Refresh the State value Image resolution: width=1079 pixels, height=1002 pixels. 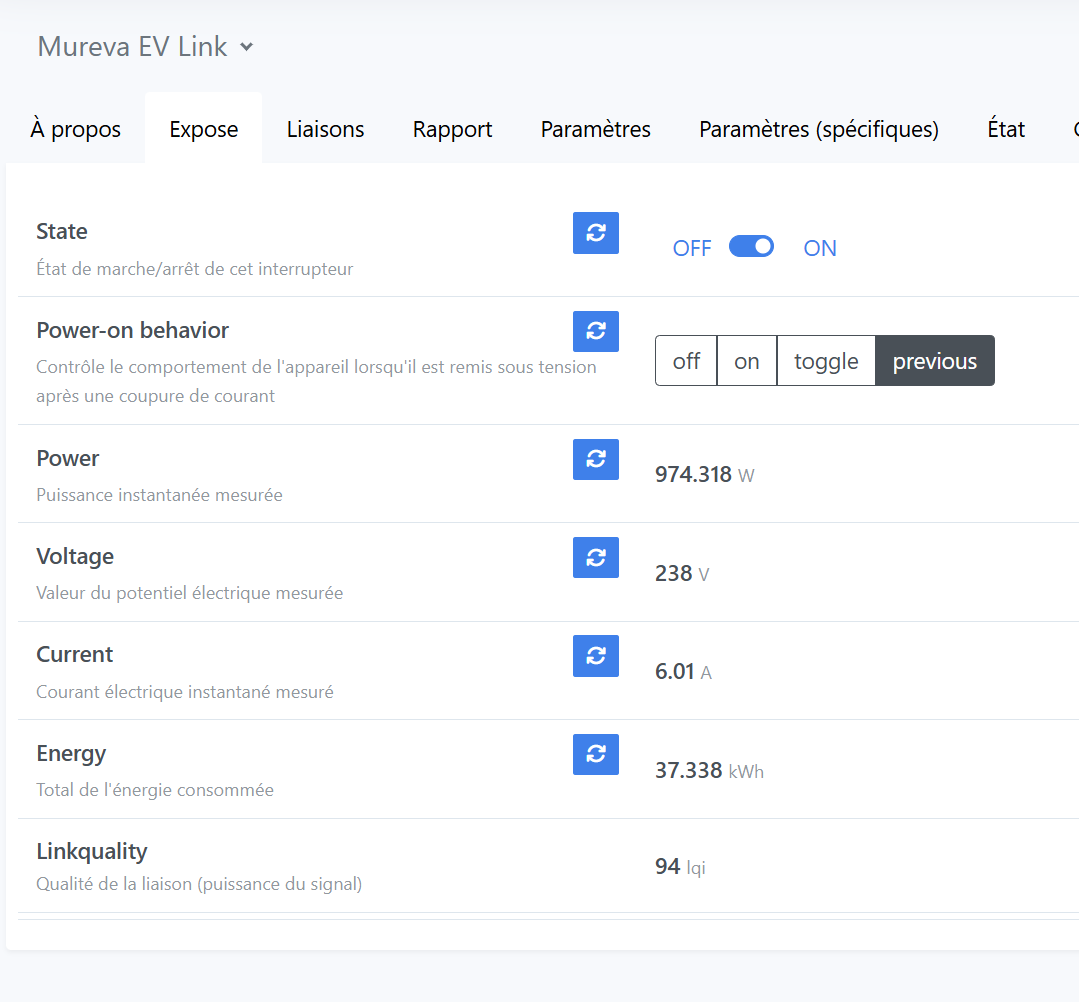(596, 233)
